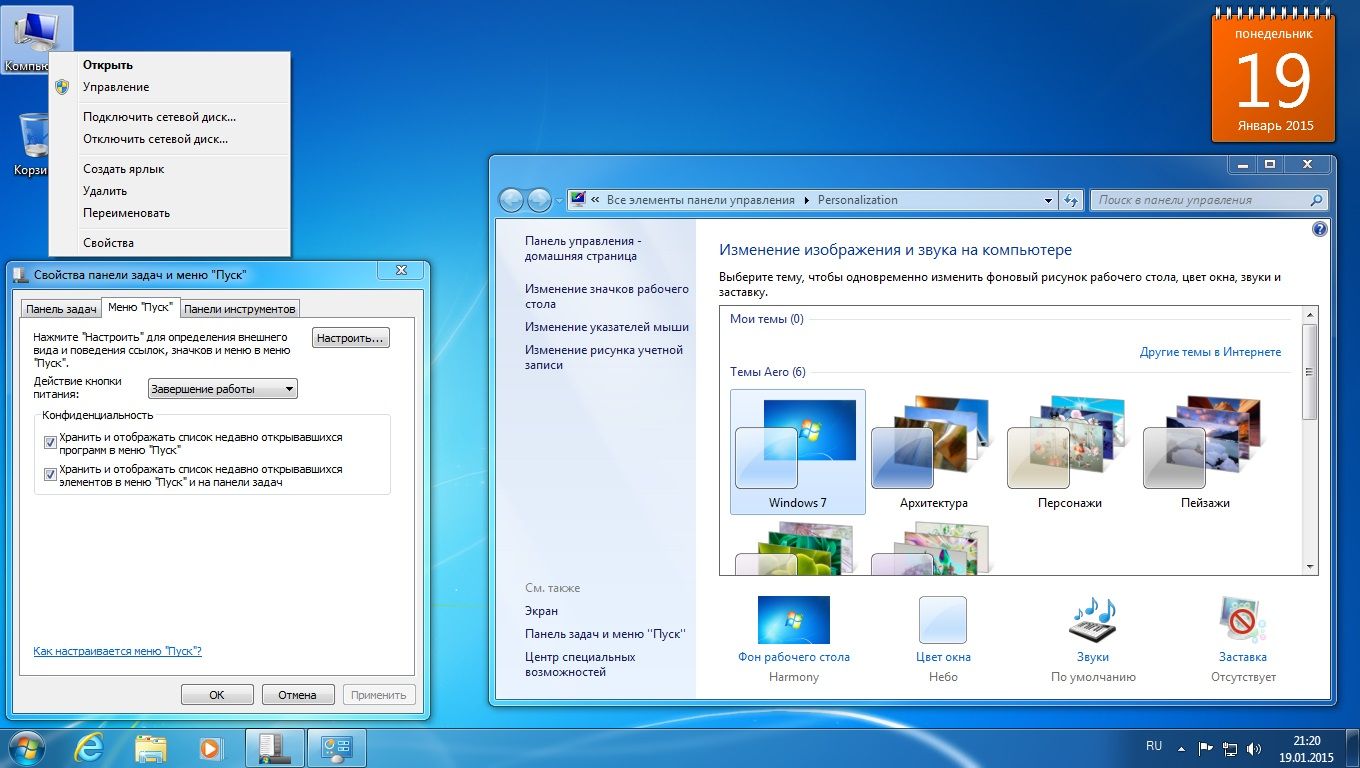This screenshot has height=768, width=1360.
Task: Click the taskbar clock showing 21:20
Action: pyautogui.click(x=1306, y=748)
